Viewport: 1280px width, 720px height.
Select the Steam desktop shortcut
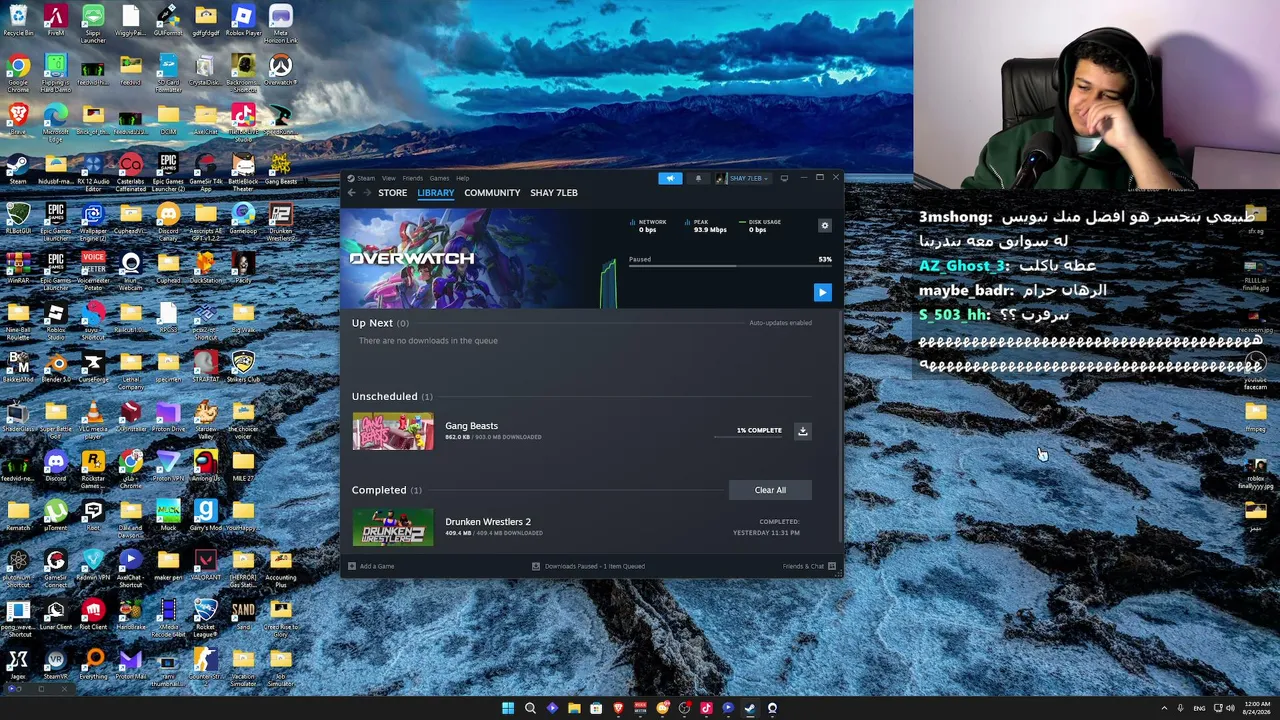pos(18,168)
